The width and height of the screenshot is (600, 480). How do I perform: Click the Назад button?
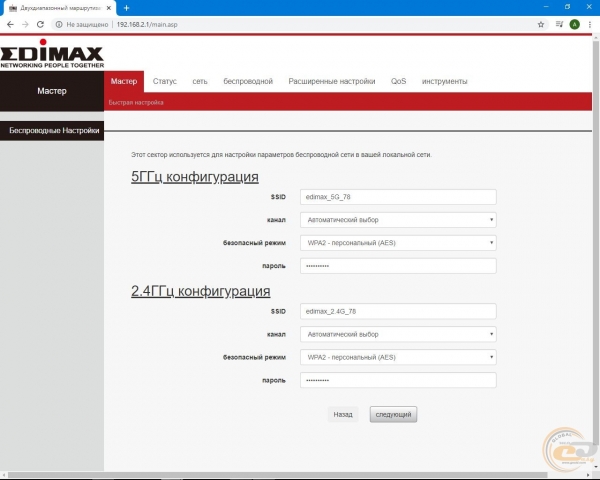pos(343,414)
